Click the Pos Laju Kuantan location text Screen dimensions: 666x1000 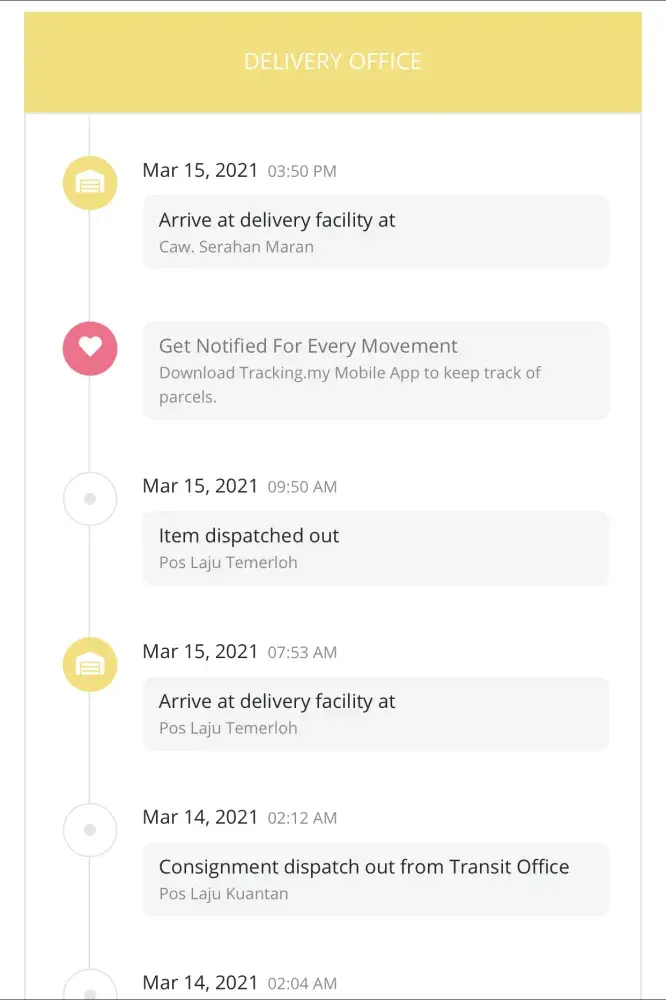(x=223, y=893)
